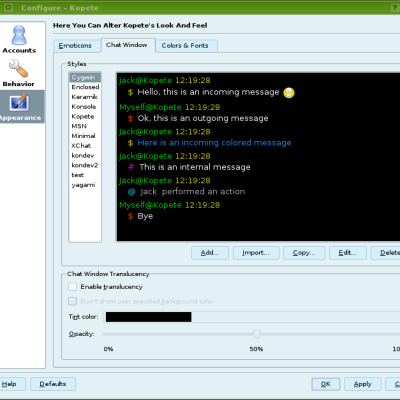This screenshot has height=400, width=400.
Task: Click the window menu icon in title bar
Action: 8,7
